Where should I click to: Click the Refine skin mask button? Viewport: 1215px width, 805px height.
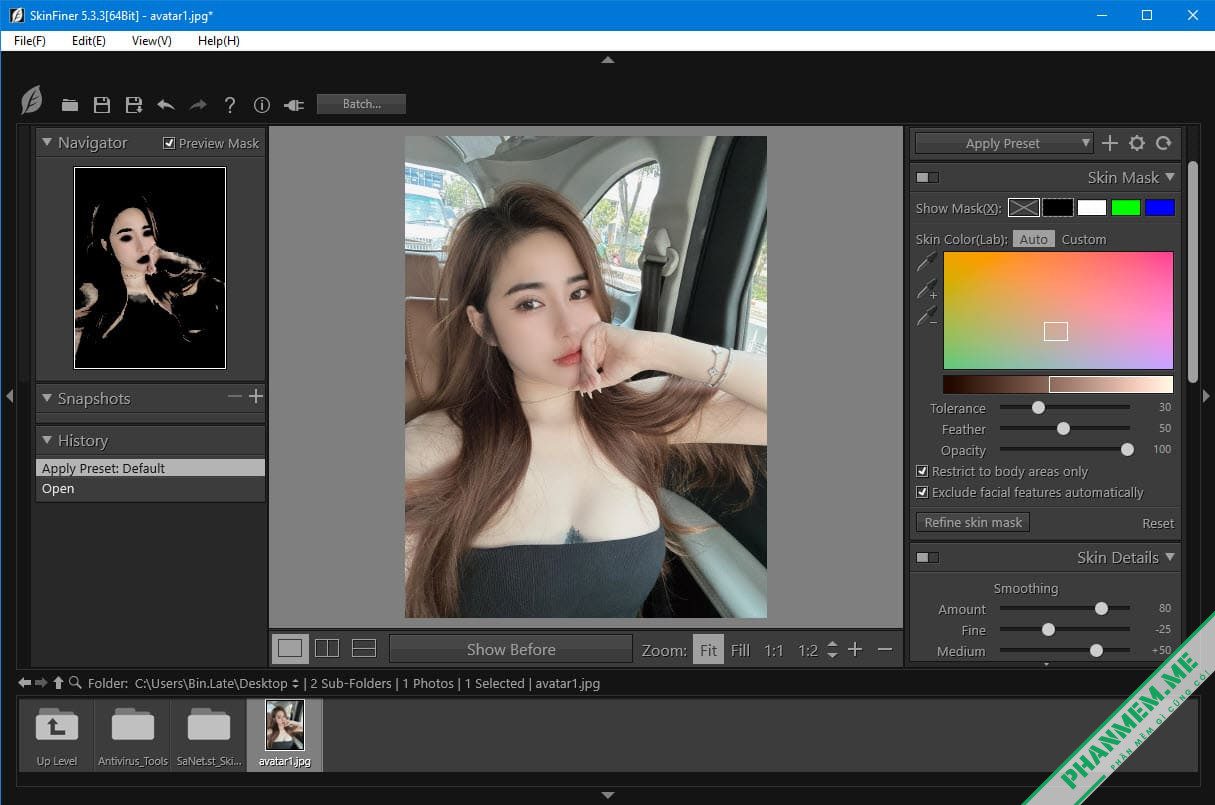(x=973, y=522)
